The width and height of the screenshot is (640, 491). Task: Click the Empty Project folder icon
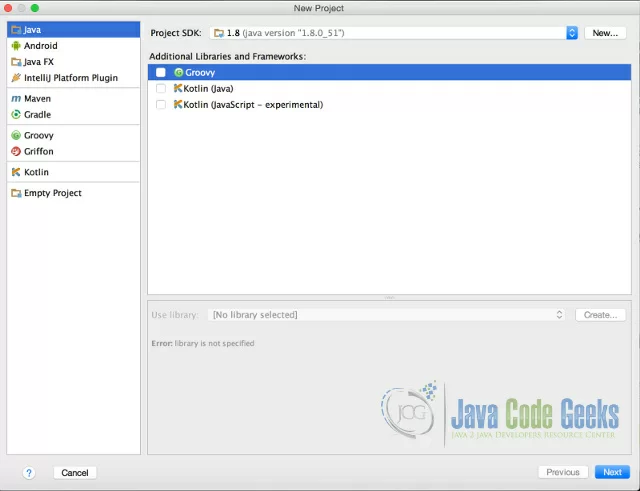16,193
